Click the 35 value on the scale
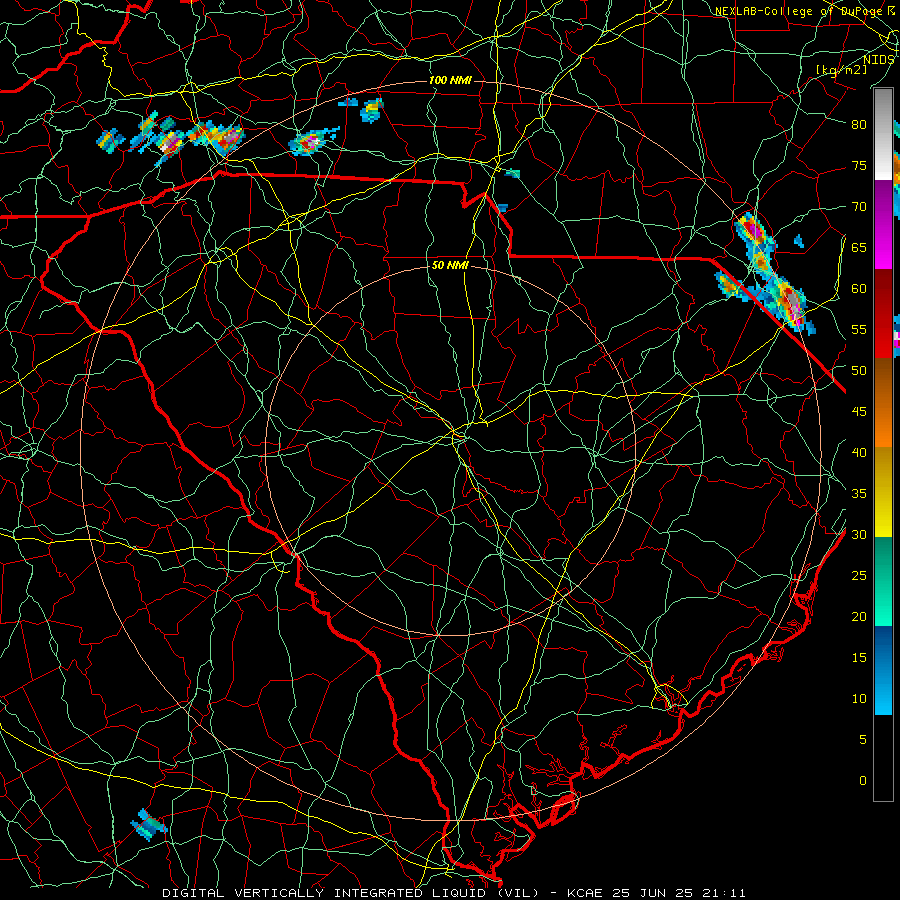The height and width of the screenshot is (900, 900). [x=859, y=494]
